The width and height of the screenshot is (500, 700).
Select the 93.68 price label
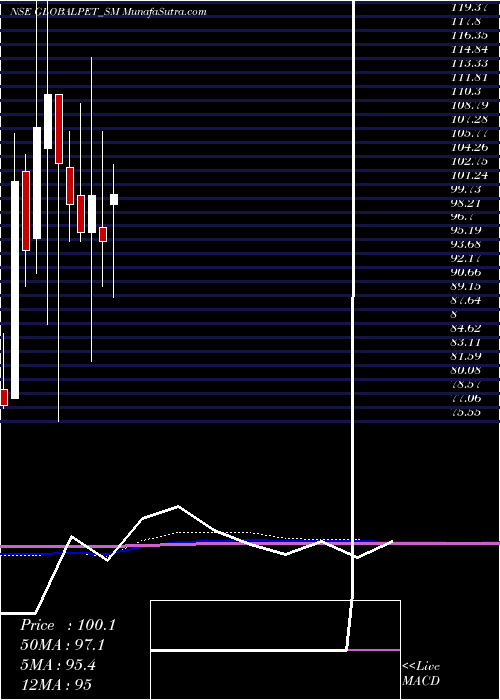coord(467,245)
